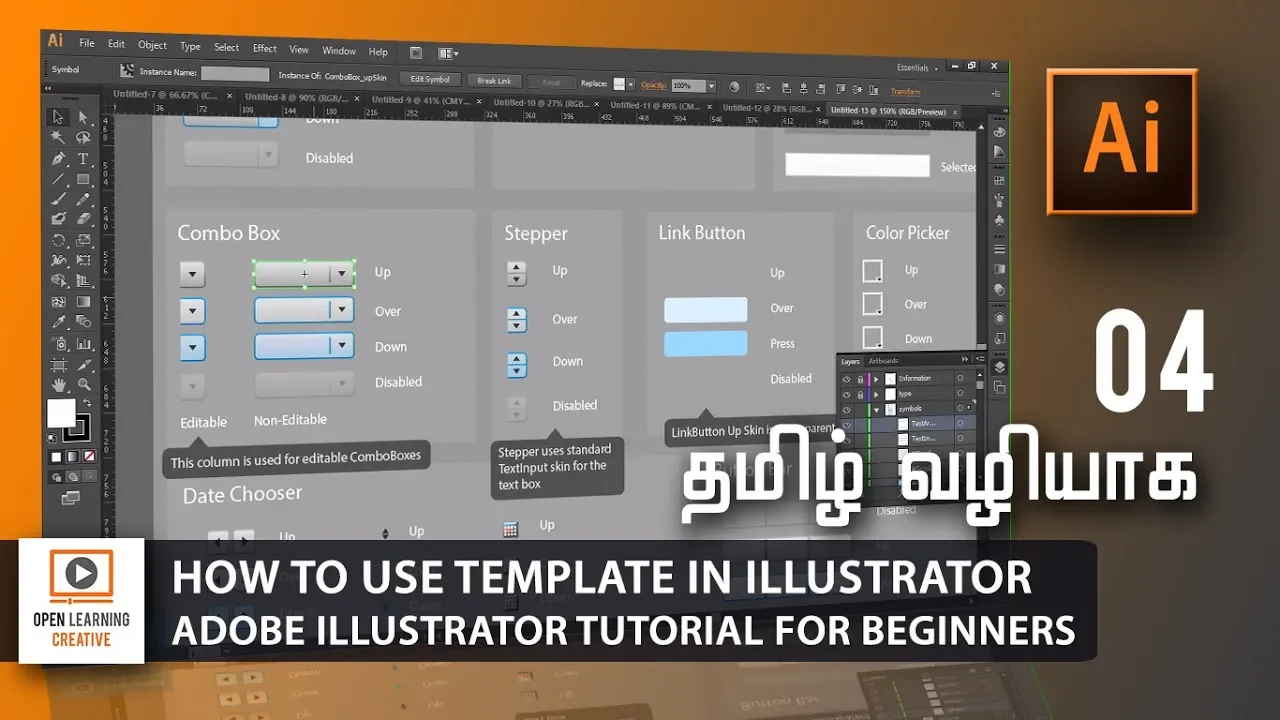The height and width of the screenshot is (720, 1280).
Task: Click the Opacity 100% value field
Action: tap(688, 86)
